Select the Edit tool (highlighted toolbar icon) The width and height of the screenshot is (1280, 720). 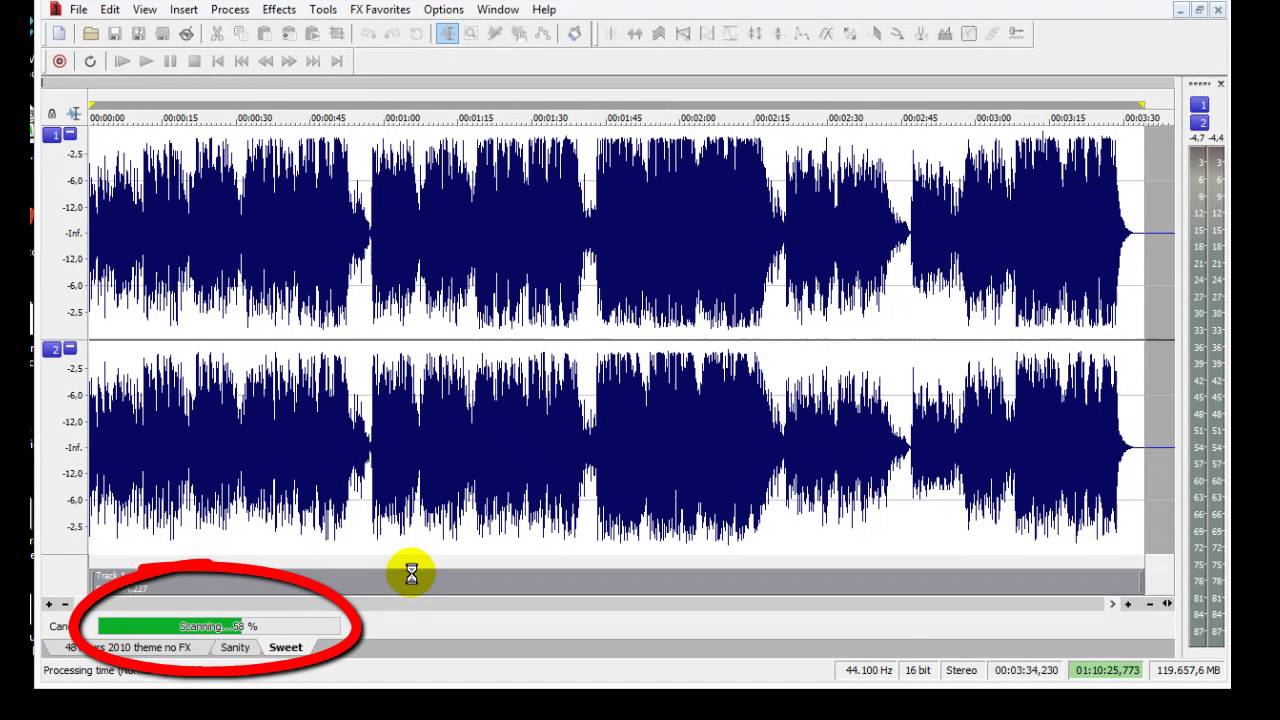point(447,33)
